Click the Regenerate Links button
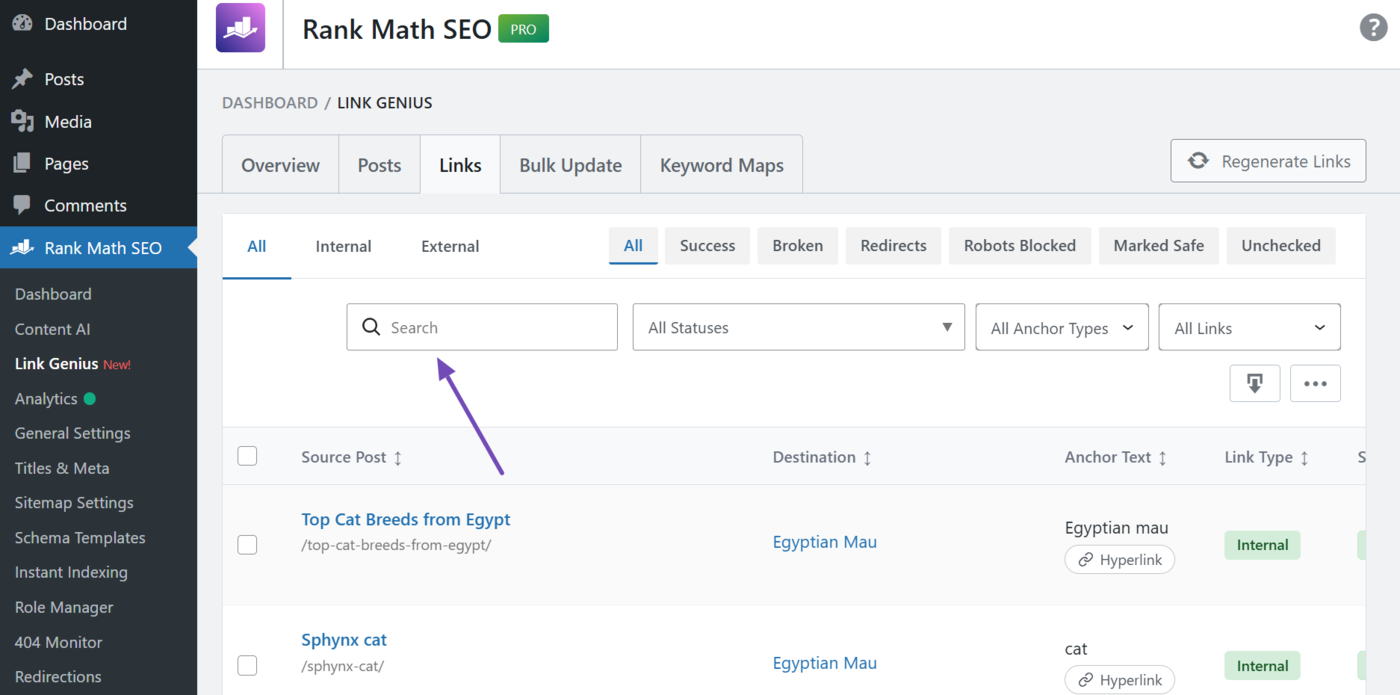Screen dimensions: 1400x695 click(1268, 161)
